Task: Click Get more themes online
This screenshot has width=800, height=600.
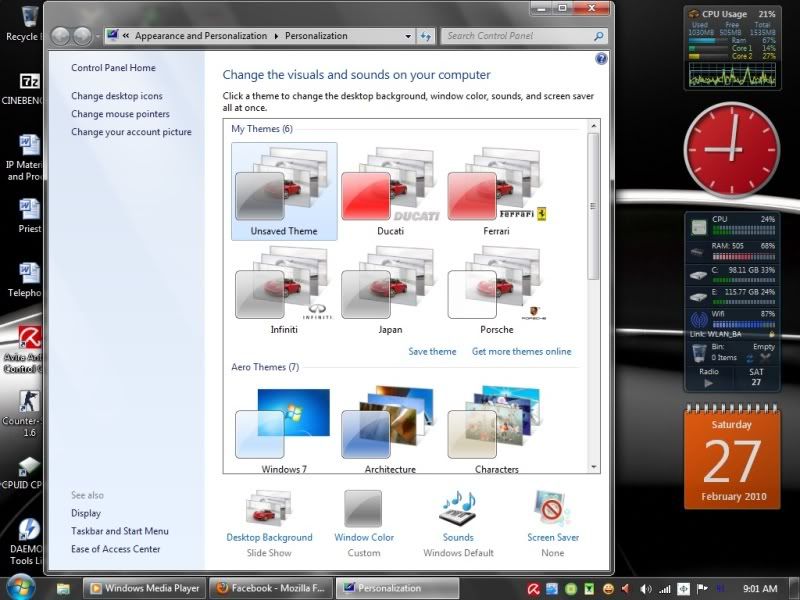Action: point(521,352)
